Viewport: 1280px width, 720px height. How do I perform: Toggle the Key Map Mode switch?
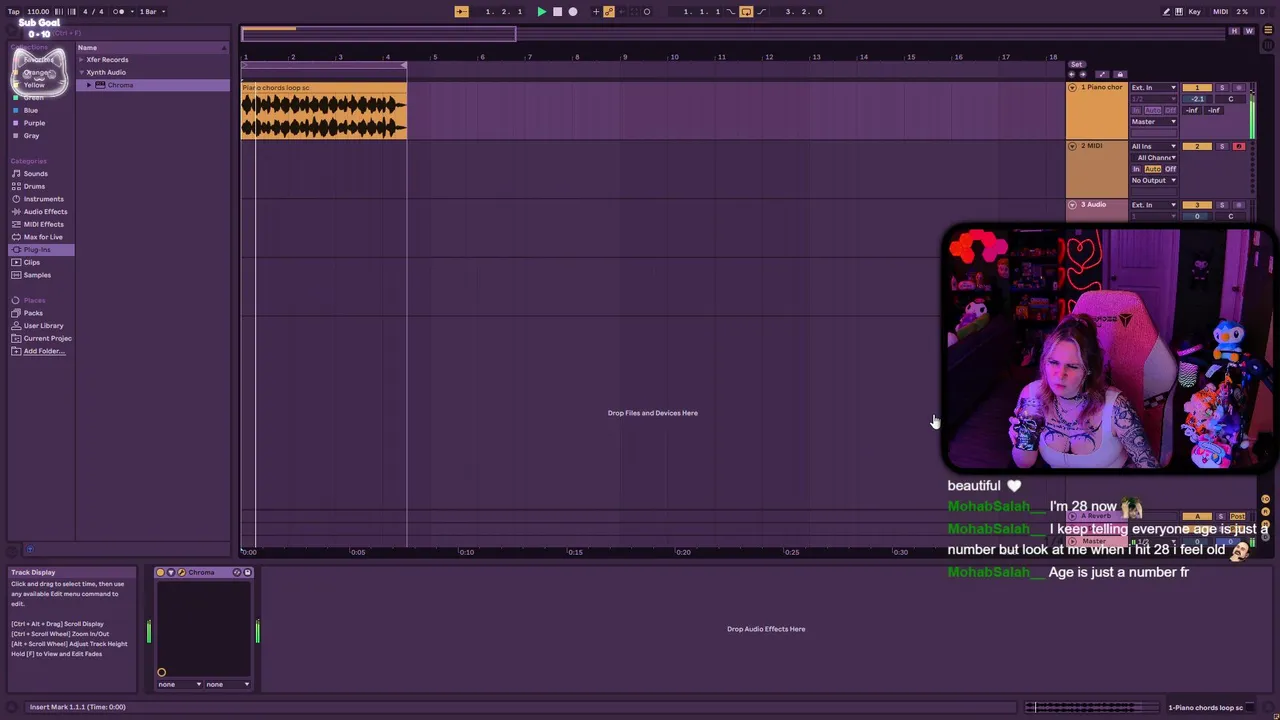click(x=1194, y=11)
